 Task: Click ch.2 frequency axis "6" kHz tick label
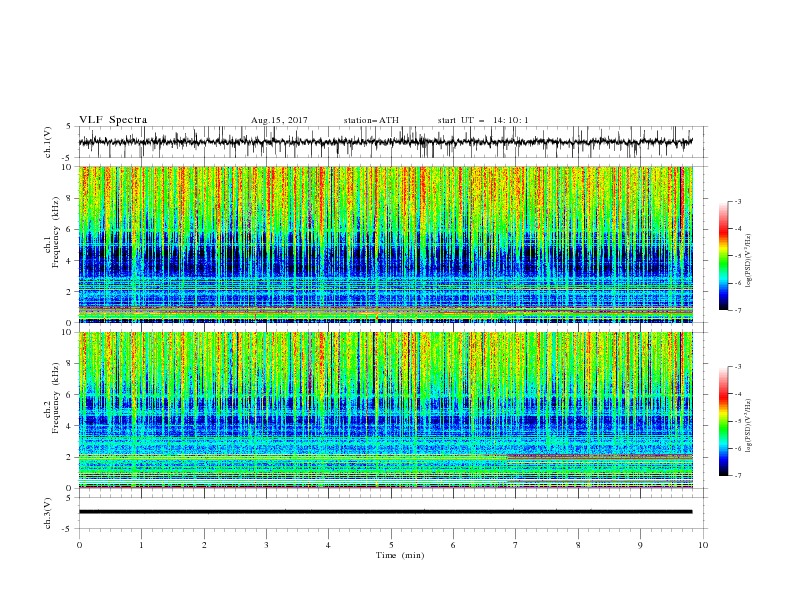pyautogui.click(x=71, y=395)
